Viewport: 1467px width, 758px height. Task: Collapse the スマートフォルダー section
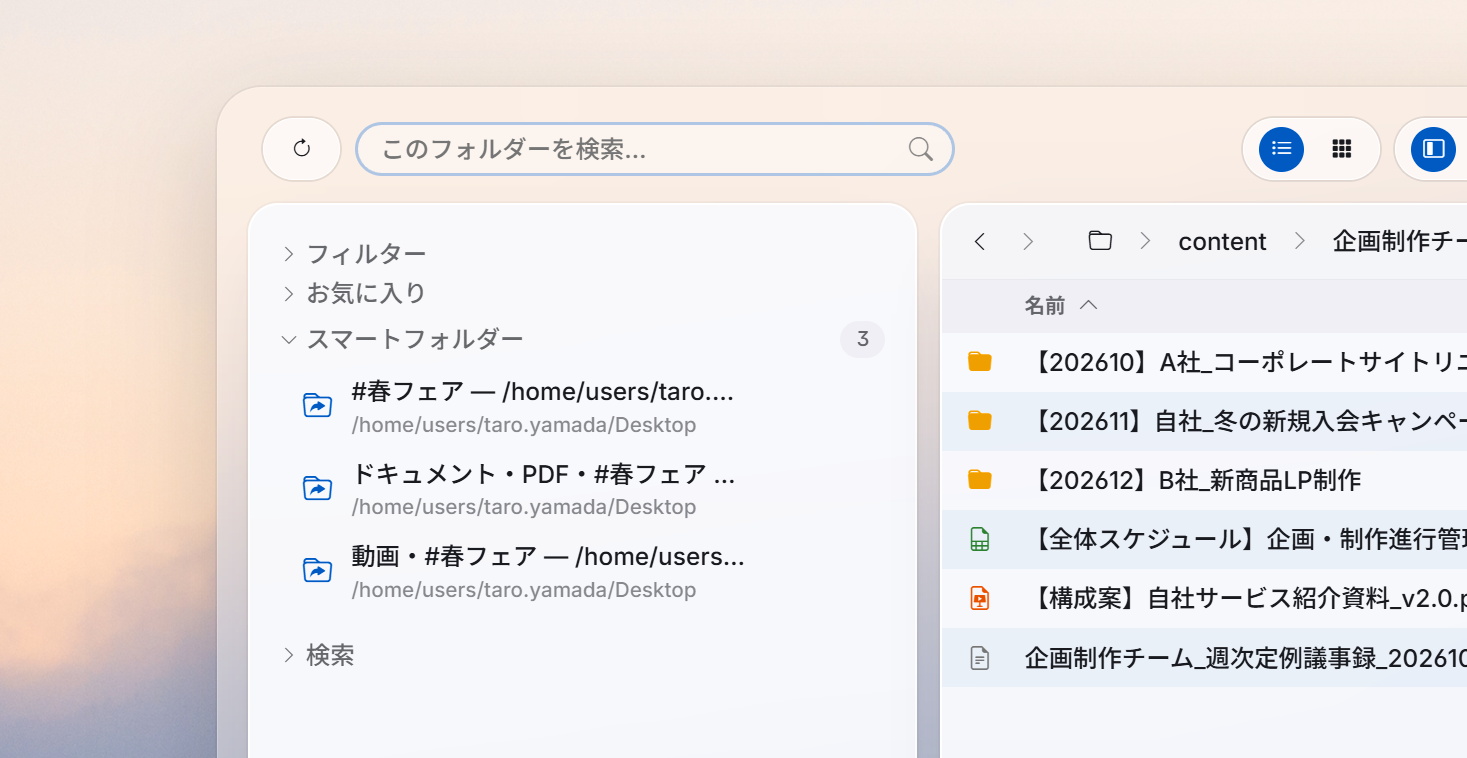[x=402, y=339]
